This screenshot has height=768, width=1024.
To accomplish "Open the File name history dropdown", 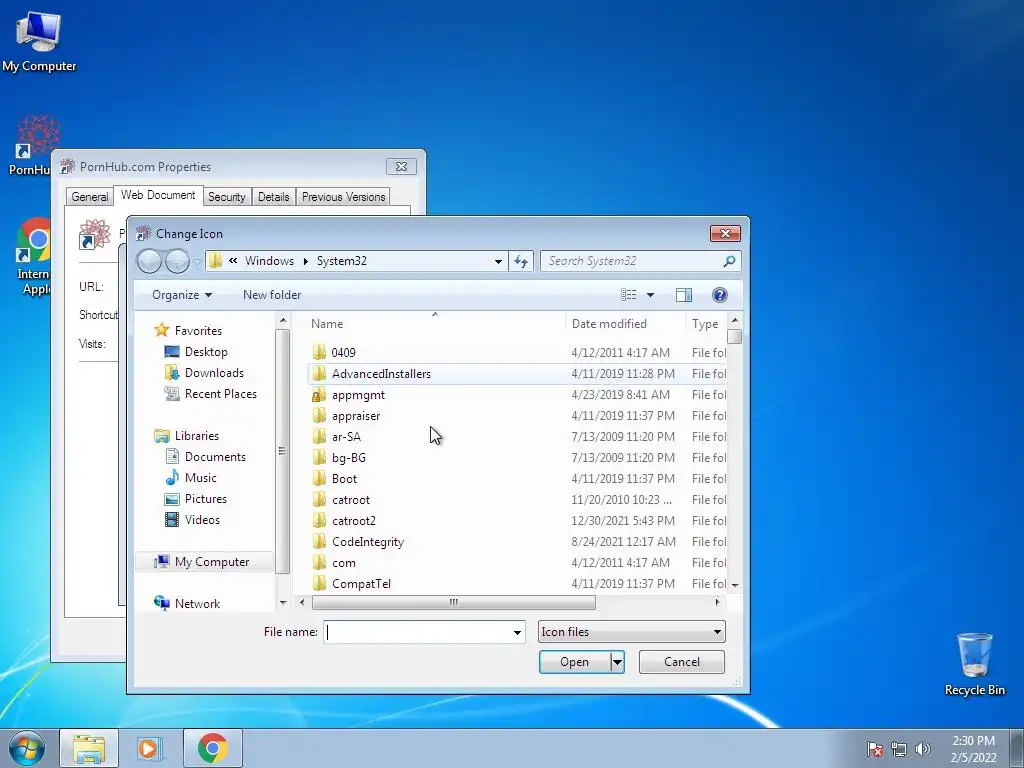I will (x=517, y=632).
